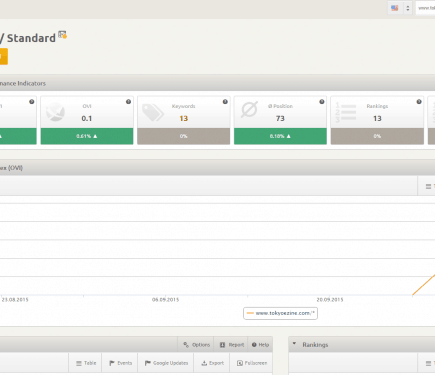Open the US flag country selector

395,8
